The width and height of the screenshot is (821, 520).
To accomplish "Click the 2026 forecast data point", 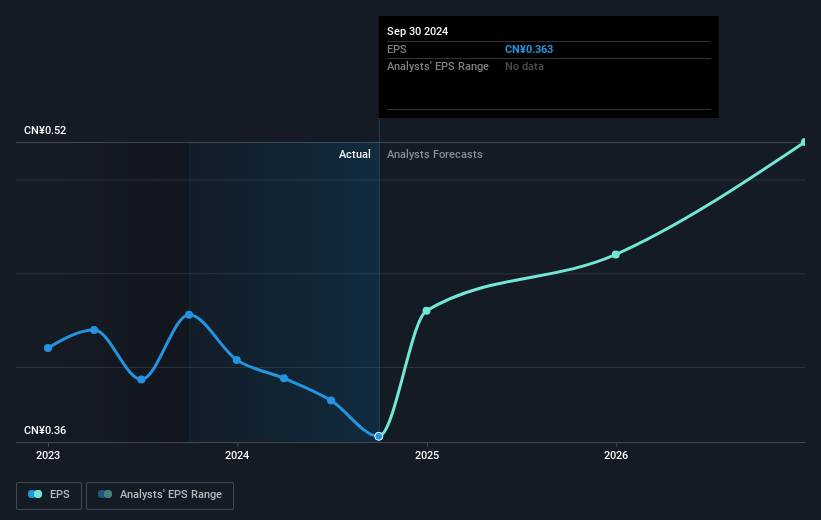I will click(x=616, y=255).
